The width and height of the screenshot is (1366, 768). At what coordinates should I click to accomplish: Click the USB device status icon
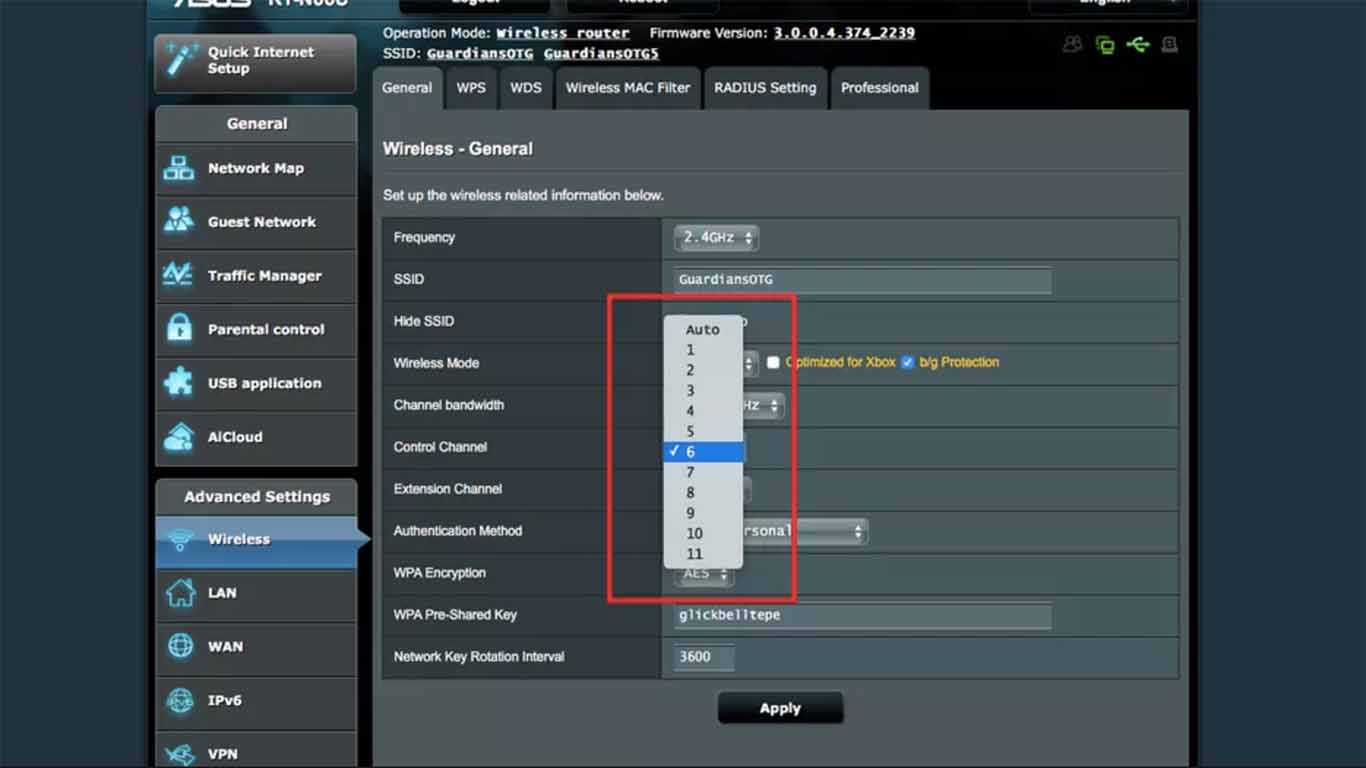click(x=1139, y=44)
